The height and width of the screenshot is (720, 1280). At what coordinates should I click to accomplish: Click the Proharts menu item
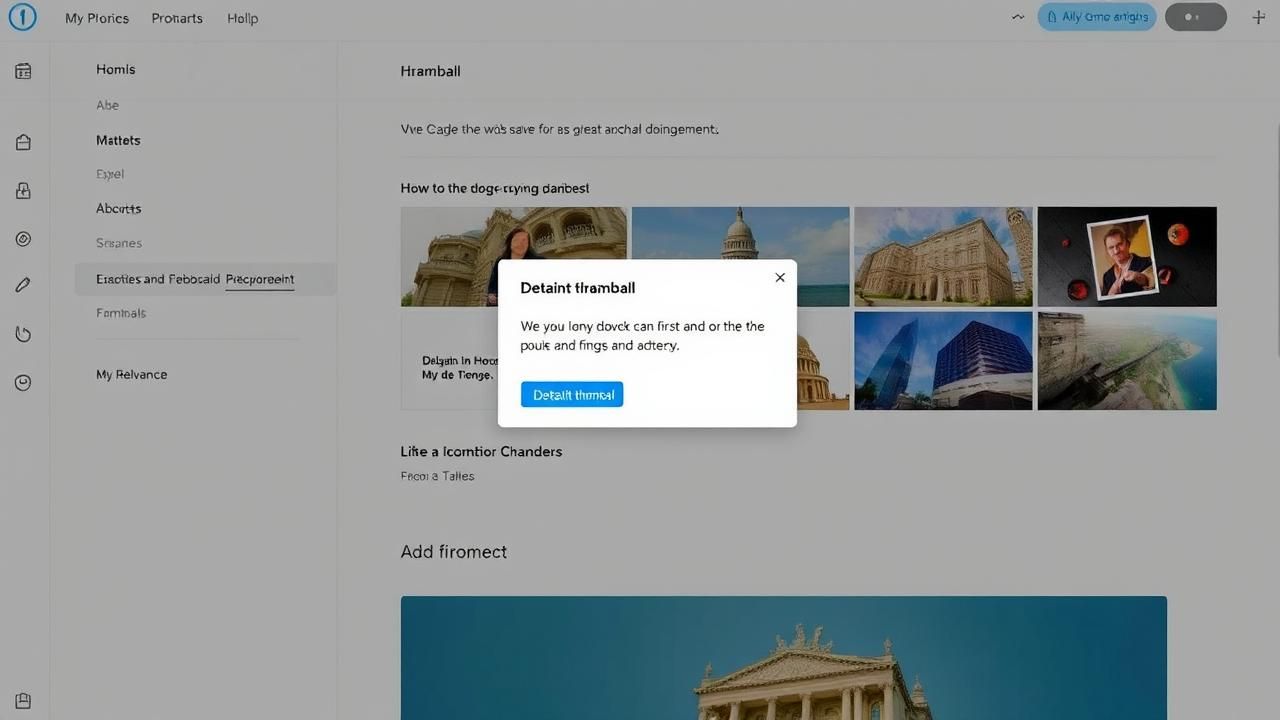[x=177, y=18]
